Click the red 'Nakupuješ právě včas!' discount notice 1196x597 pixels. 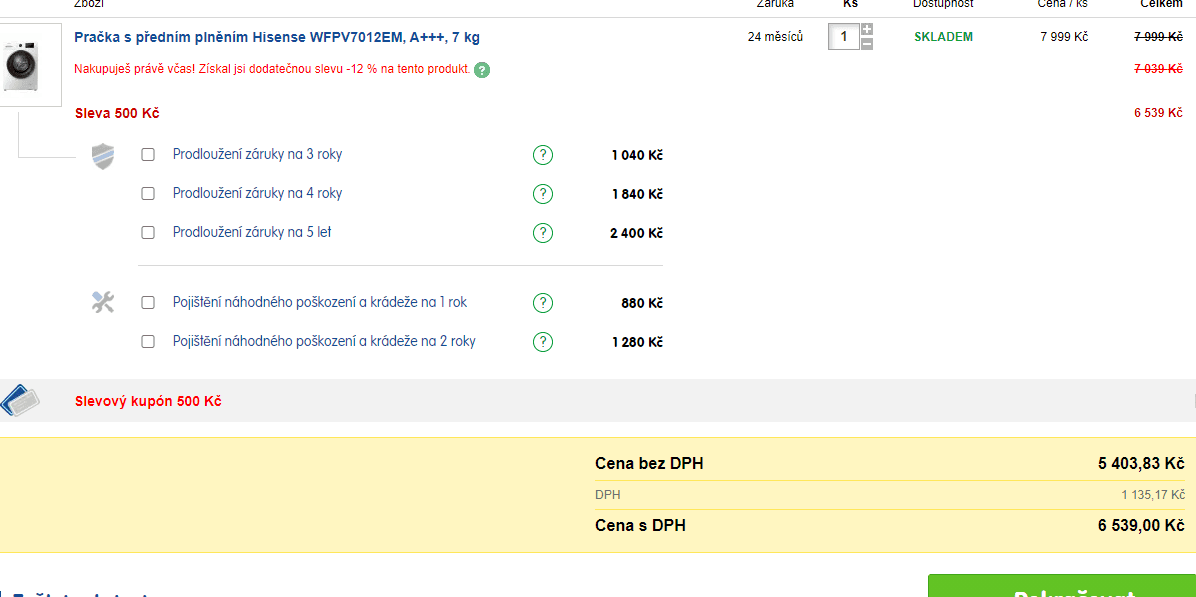pos(272,69)
